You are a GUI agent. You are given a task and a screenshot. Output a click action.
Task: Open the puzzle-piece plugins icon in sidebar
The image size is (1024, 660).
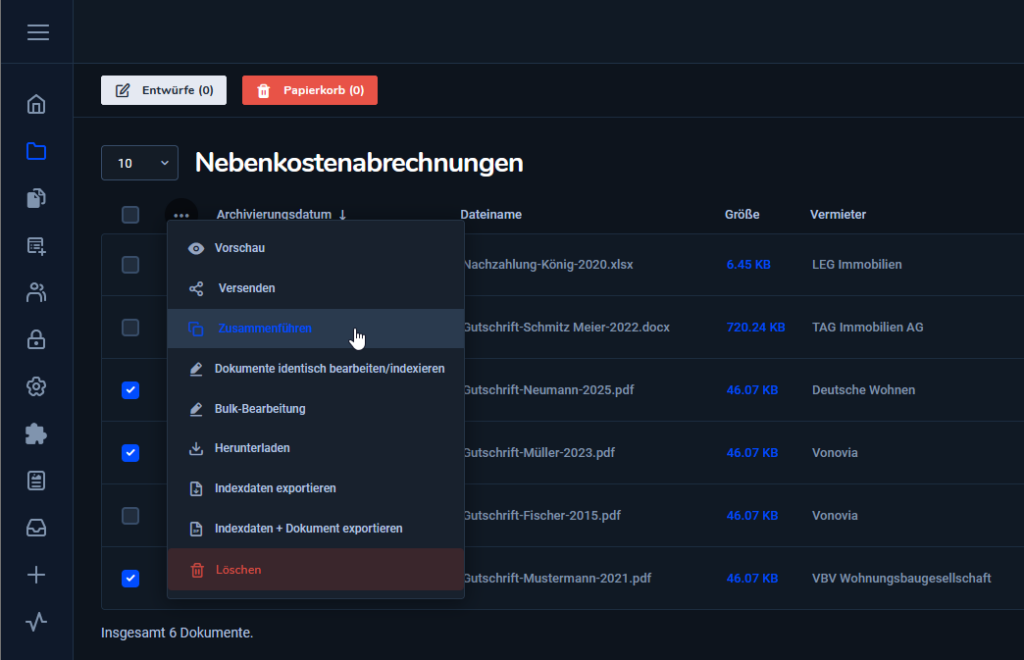[36, 433]
